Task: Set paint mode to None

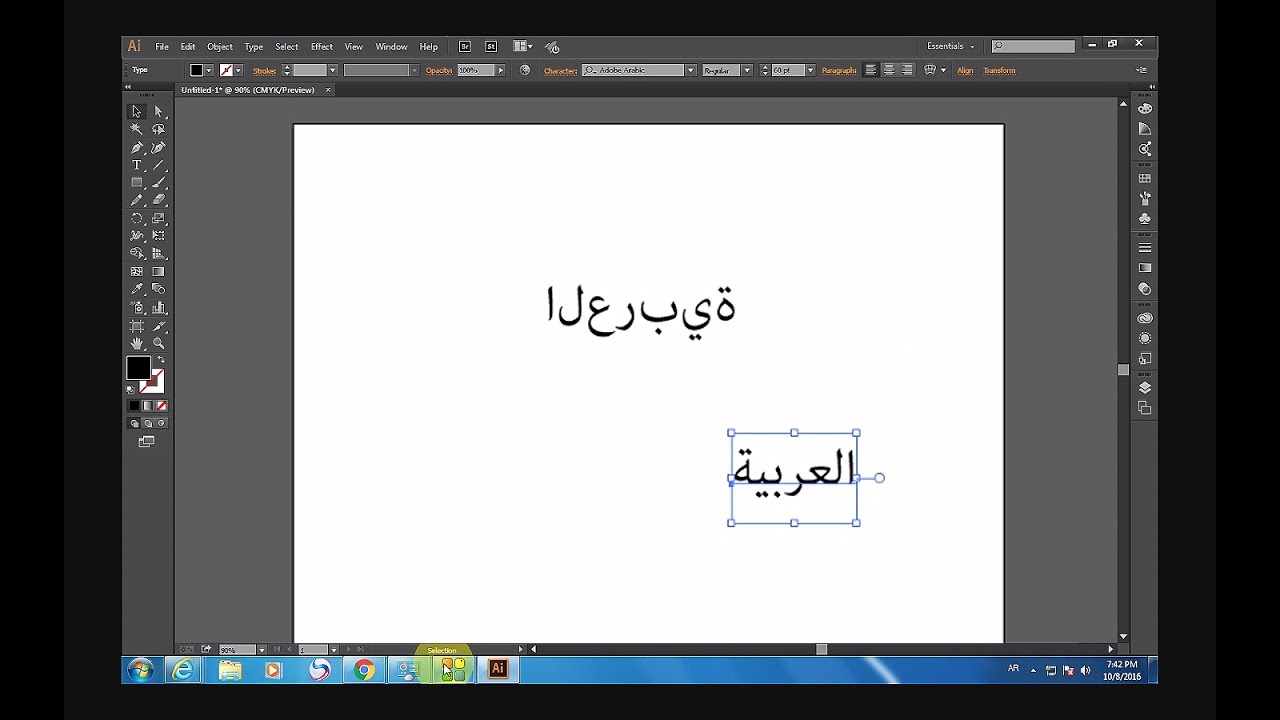Action: [162, 405]
